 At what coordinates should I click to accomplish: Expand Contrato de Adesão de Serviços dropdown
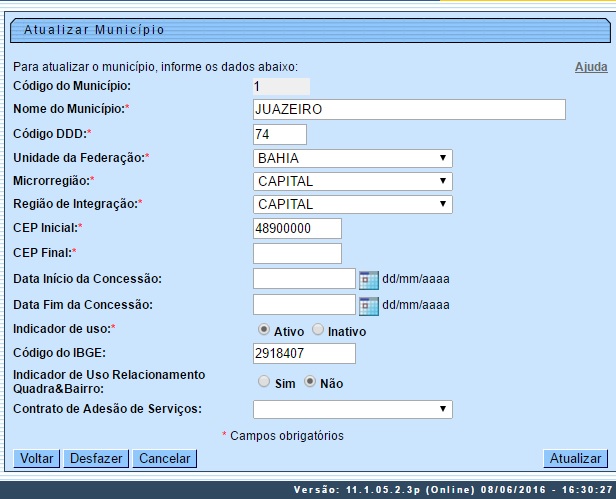[x=352, y=409]
